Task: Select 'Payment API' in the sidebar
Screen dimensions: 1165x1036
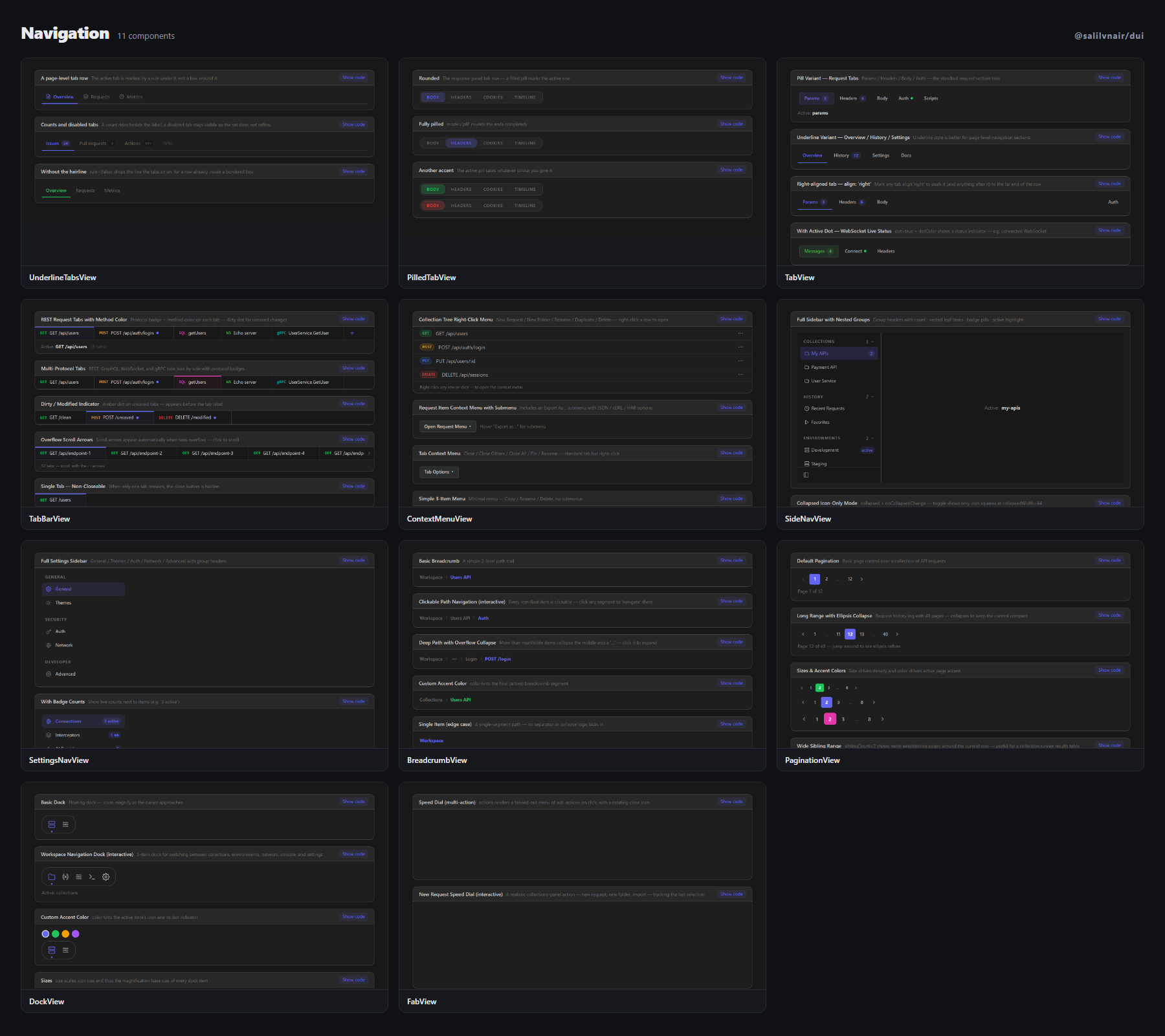Action: click(839, 368)
